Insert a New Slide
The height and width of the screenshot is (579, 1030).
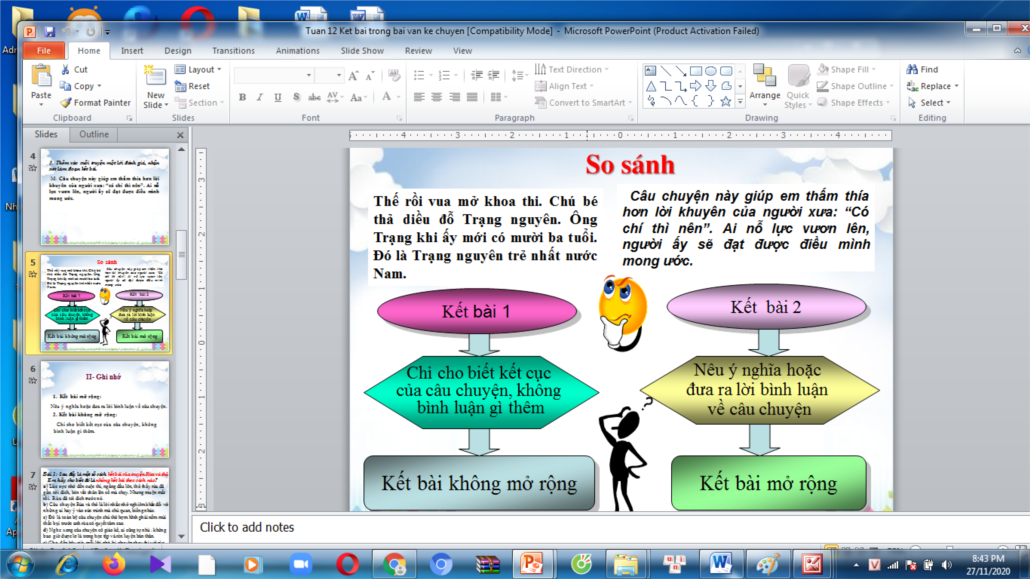(x=155, y=86)
